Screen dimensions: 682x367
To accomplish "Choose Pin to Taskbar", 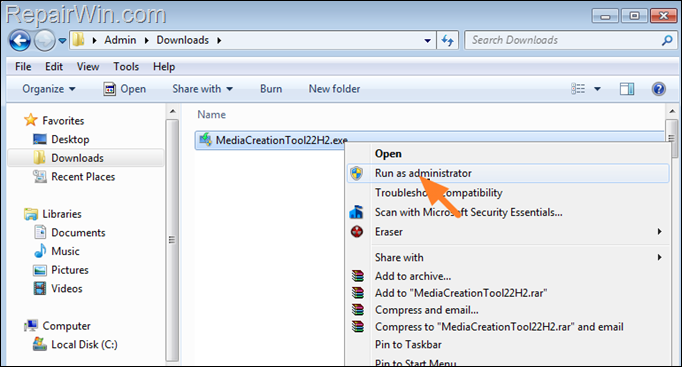I will pos(408,344).
